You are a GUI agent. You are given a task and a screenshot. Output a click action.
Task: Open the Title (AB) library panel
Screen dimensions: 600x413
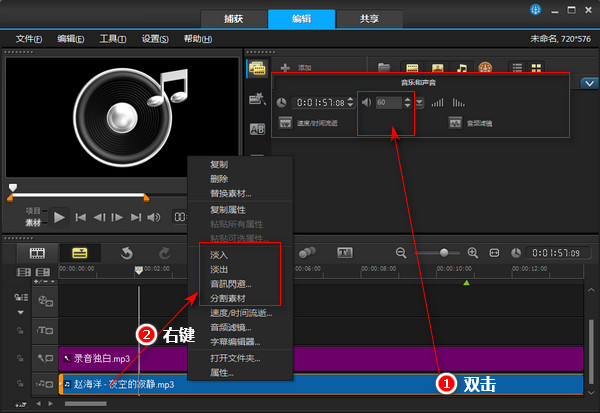pyautogui.click(x=257, y=129)
